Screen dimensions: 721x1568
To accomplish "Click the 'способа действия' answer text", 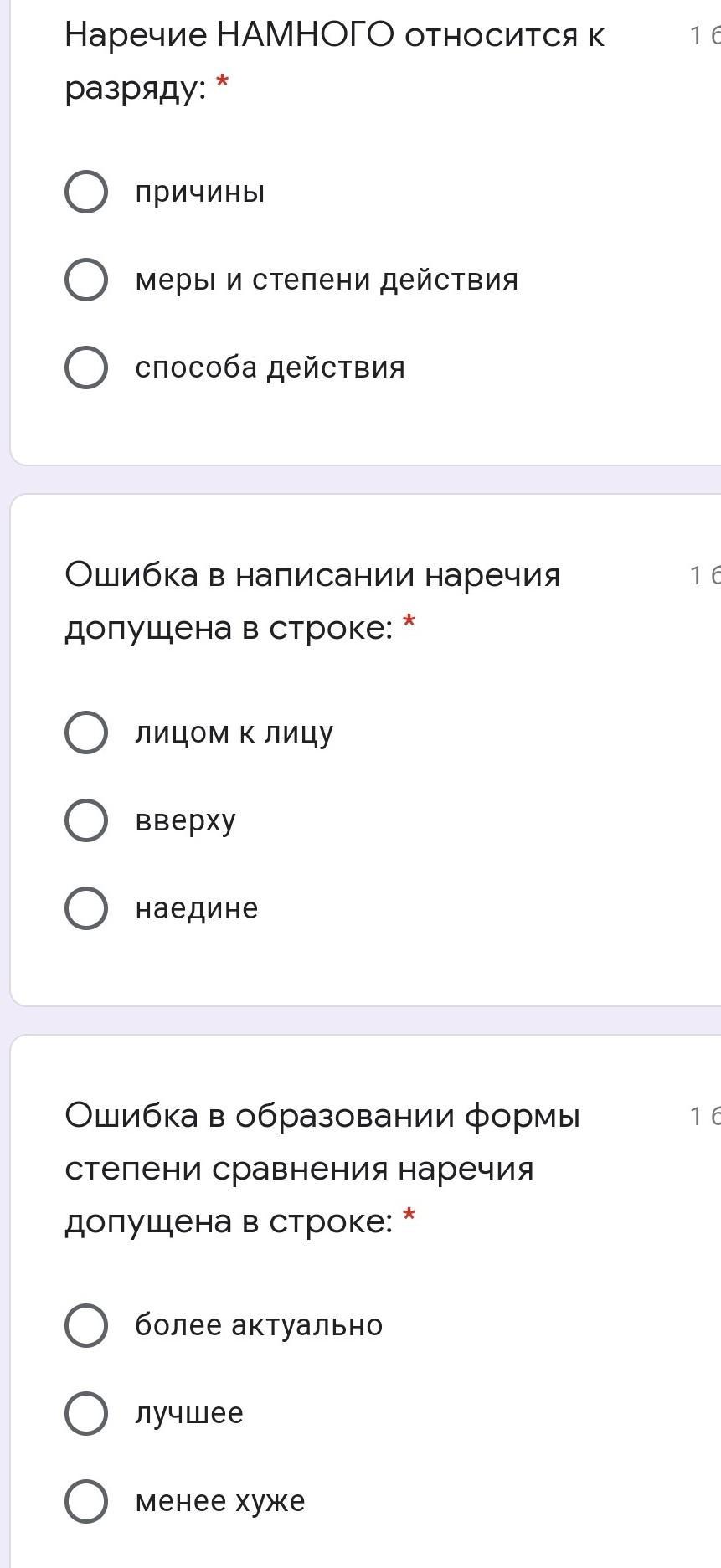I will click(270, 368).
